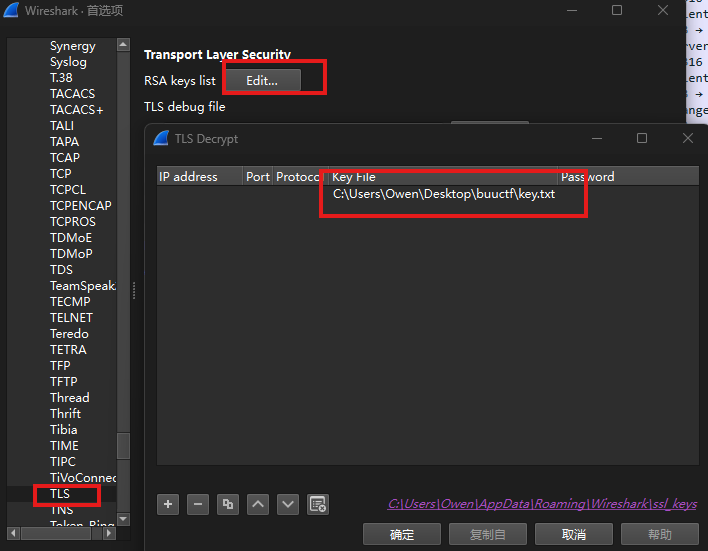
Task: Select TCPCL protocol entry
Action: (x=68, y=190)
